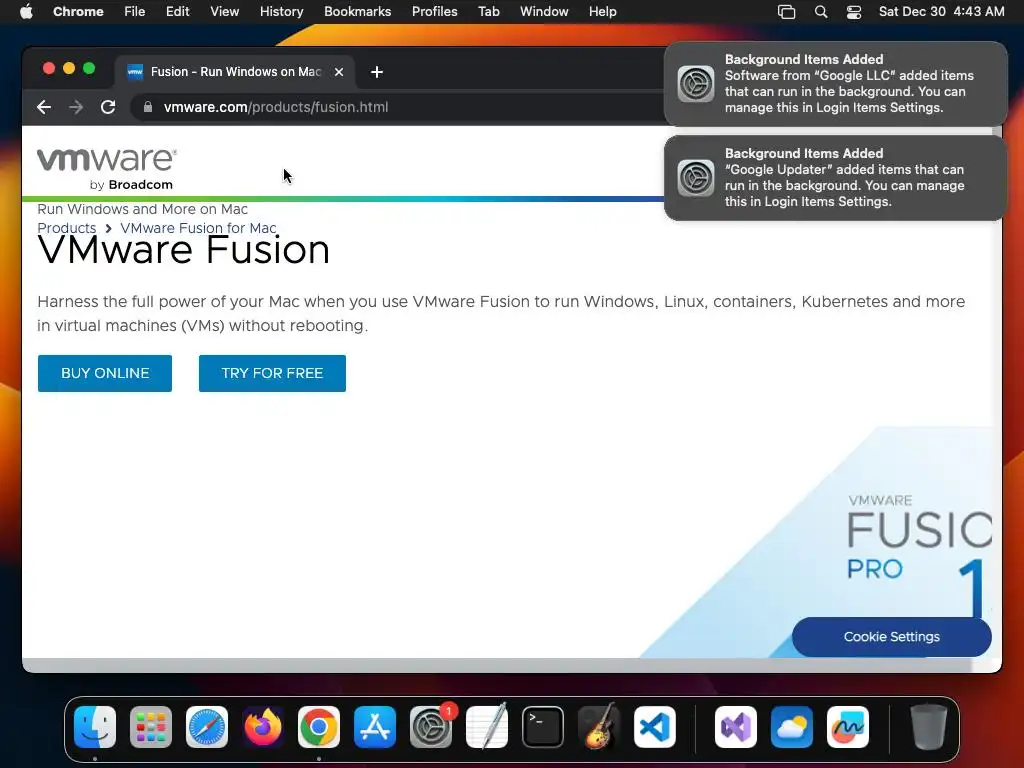Open a new Chrome tab
Image resolution: width=1024 pixels, height=768 pixels.
[377, 72]
